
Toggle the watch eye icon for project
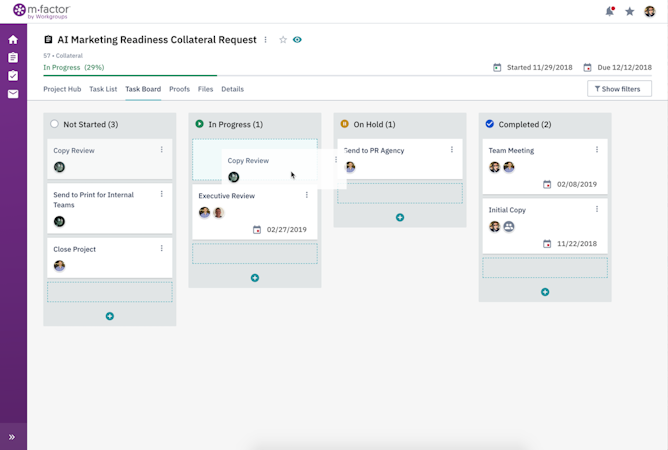(x=297, y=40)
